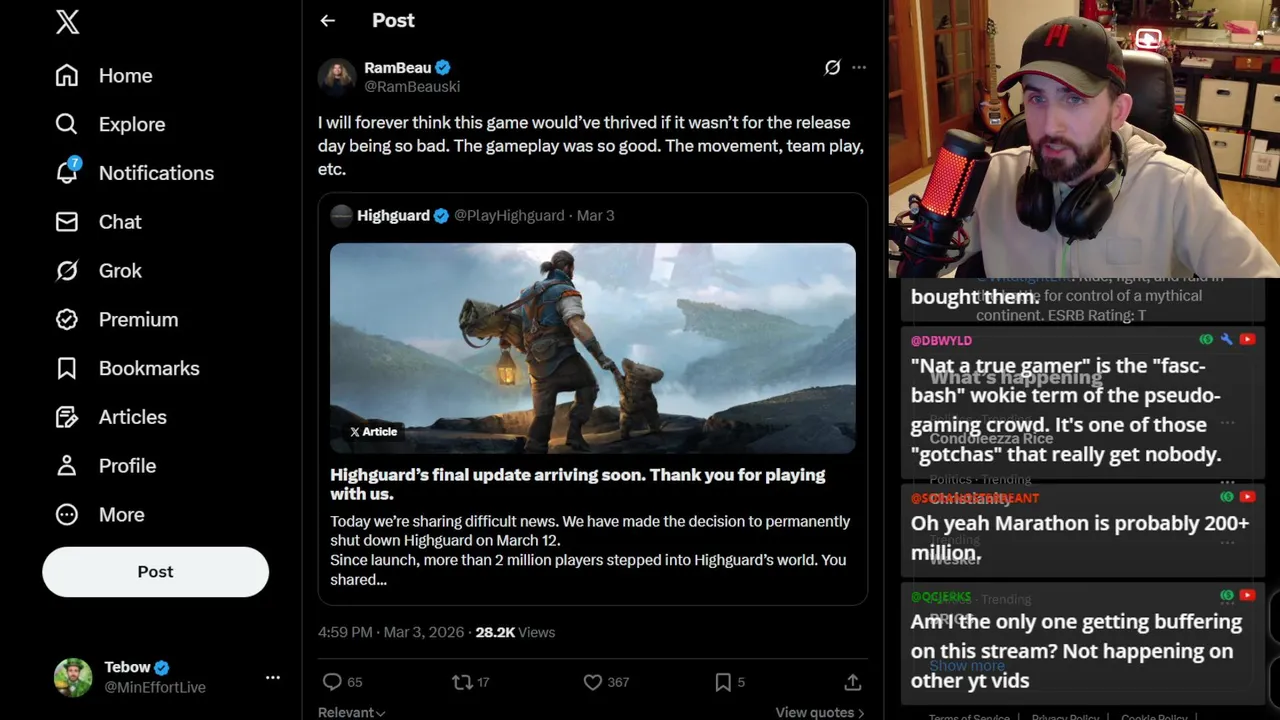
Task: Expand the Relevant sort dropdown
Action: tap(351, 712)
